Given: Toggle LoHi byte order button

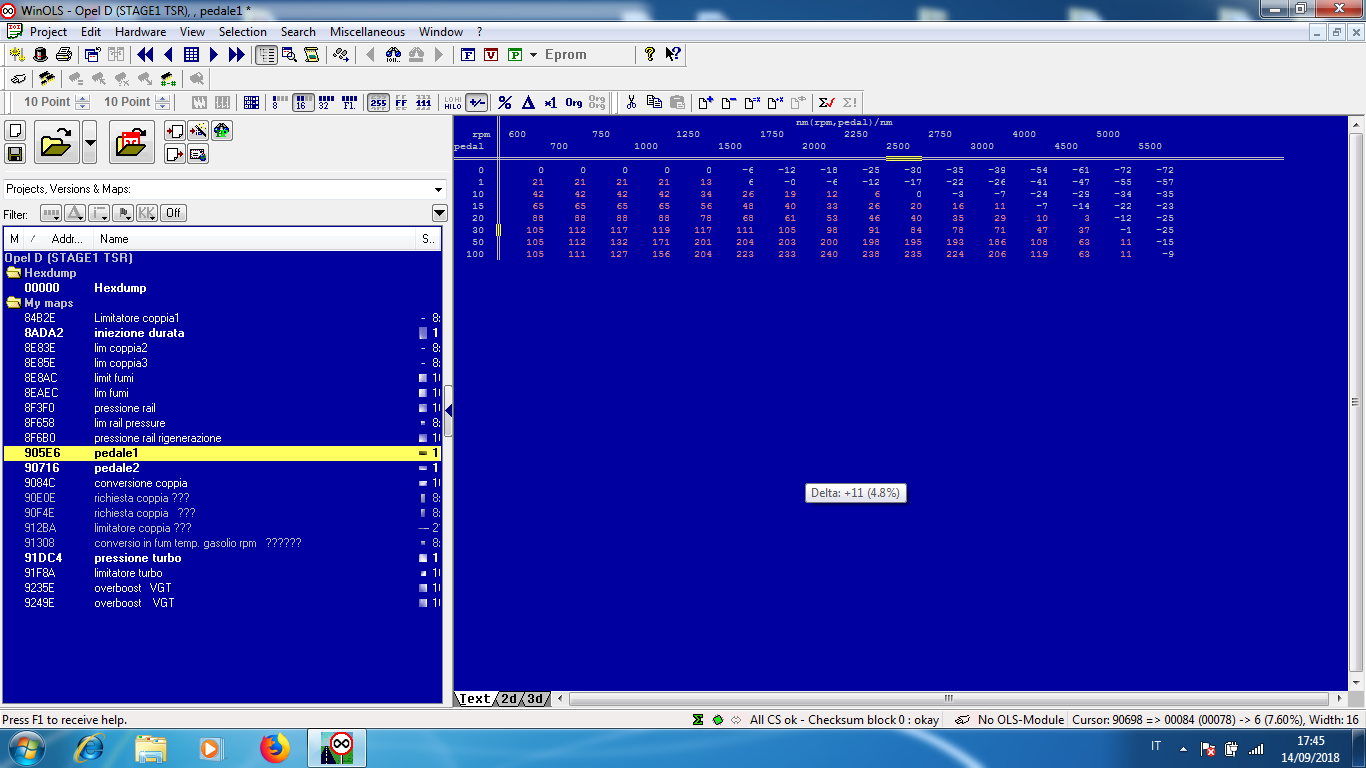Looking at the screenshot, I should point(452,102).
